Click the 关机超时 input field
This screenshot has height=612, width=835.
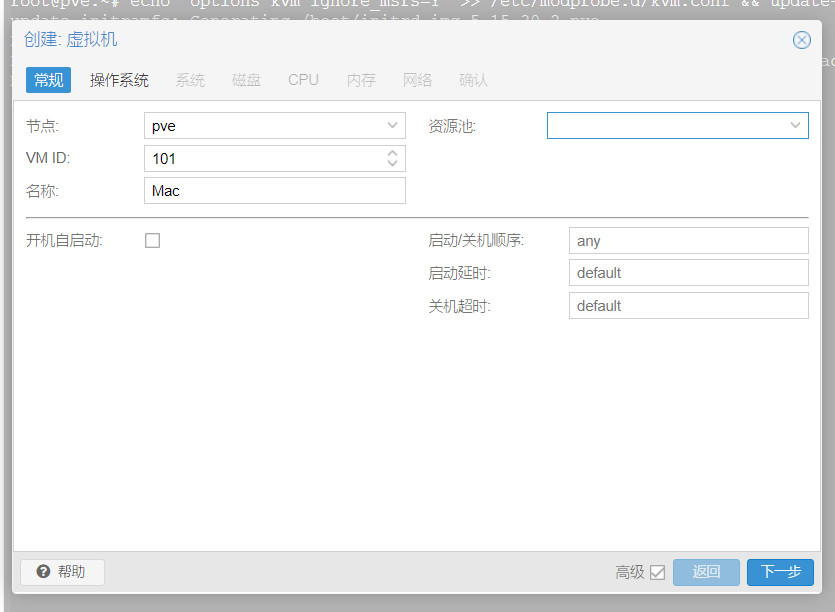[x=687, y=306]
